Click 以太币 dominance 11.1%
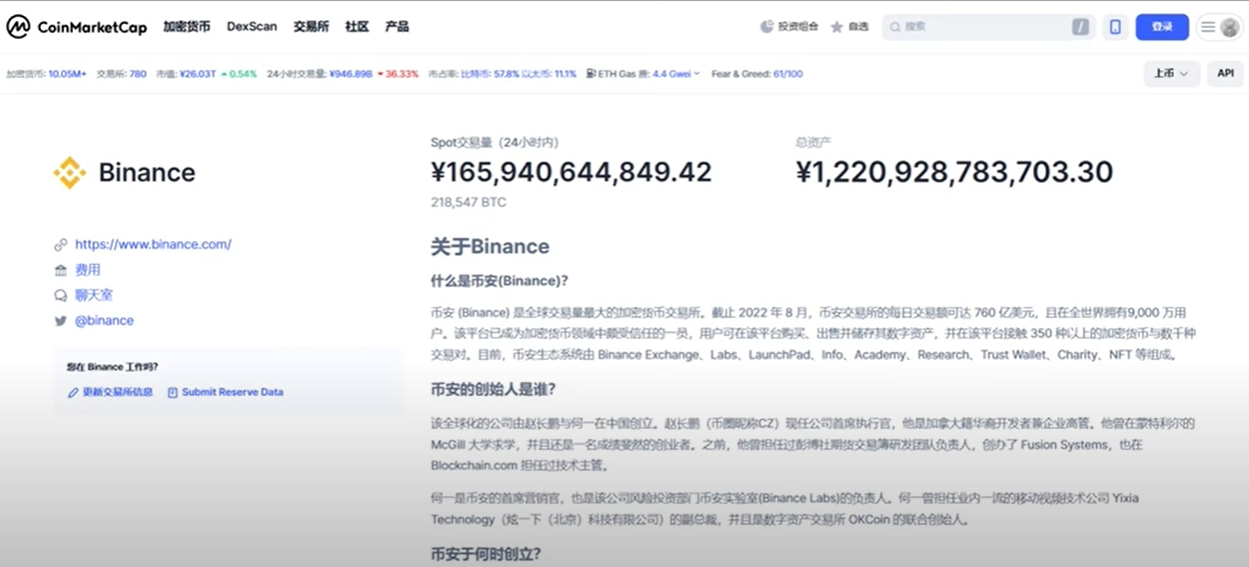Image resolution: width=1249 pixels, height=567 pixels. tap(566, 74)
